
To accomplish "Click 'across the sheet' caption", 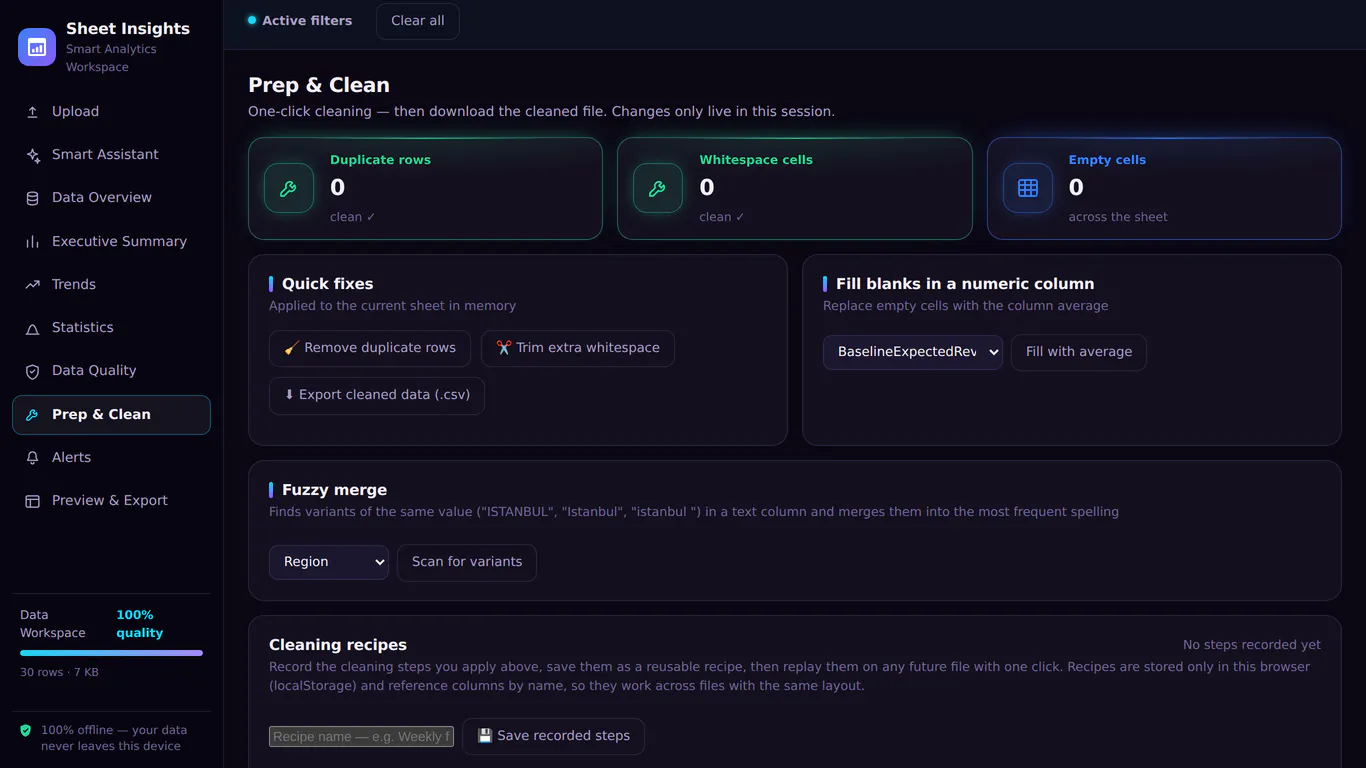I will point(1118,218).
